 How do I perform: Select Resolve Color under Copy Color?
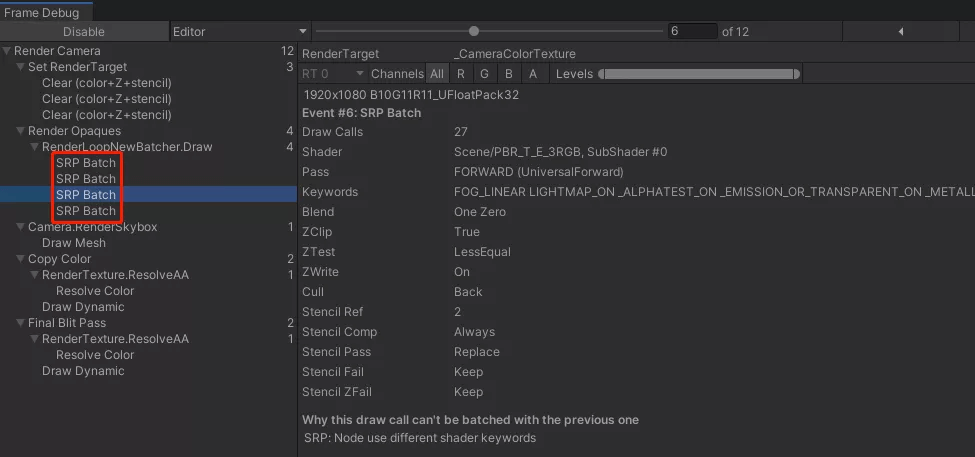pyautogui.click(x=95, y=291)
